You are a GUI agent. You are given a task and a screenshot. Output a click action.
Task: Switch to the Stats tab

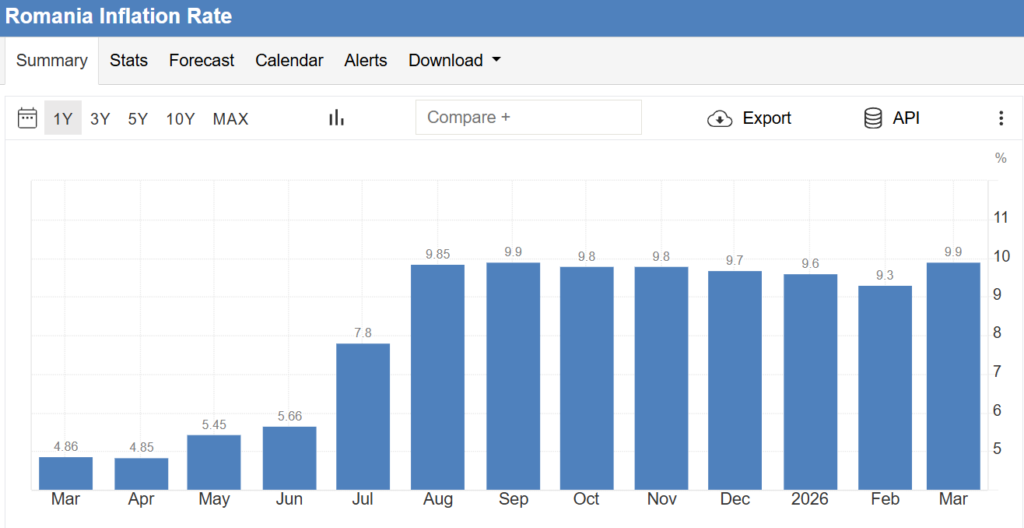coord(129,60)
